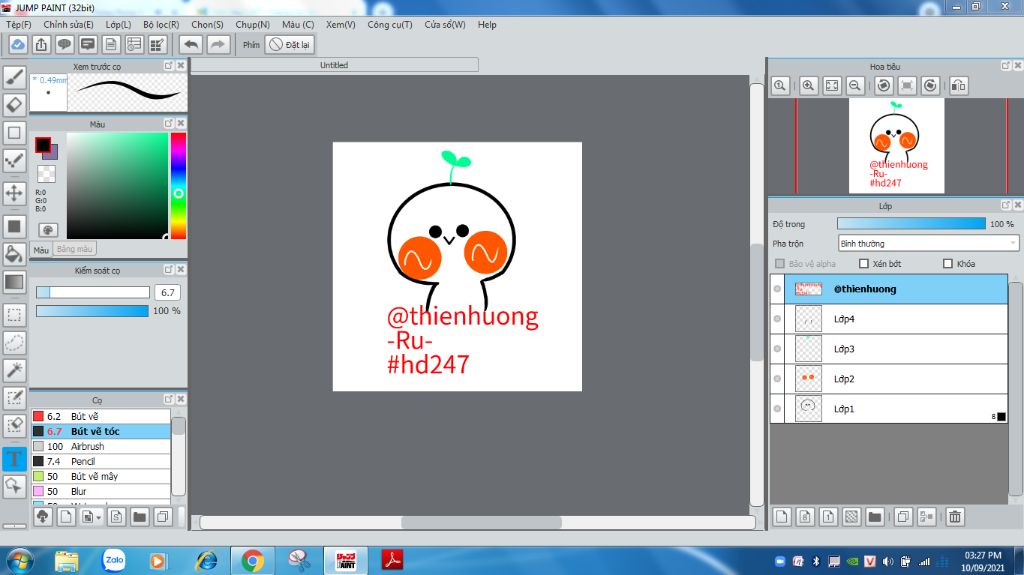Select the Eraser tool

coord(14,105)
